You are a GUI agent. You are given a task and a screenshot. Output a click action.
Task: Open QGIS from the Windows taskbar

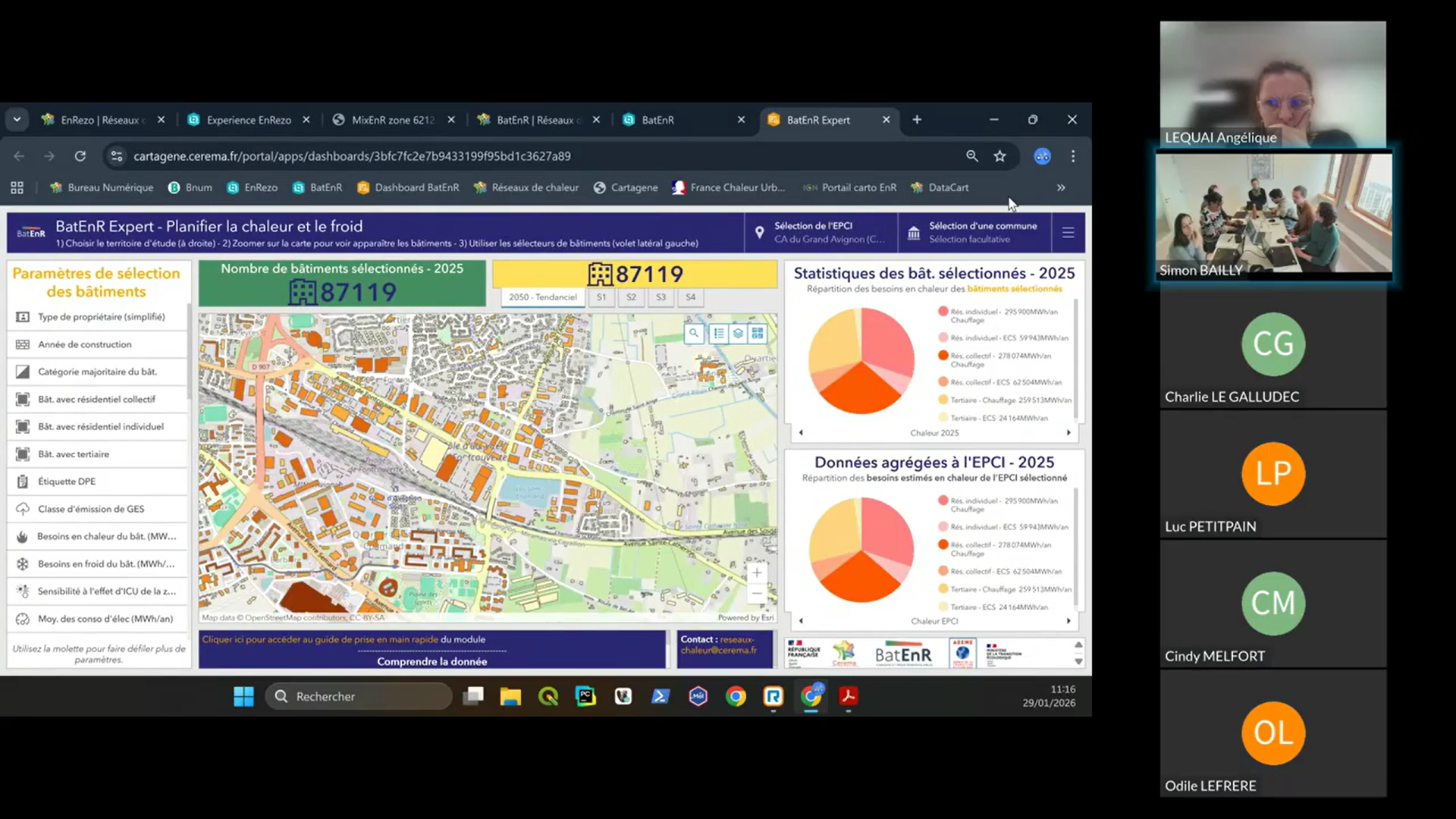click(x=548, y=696)
